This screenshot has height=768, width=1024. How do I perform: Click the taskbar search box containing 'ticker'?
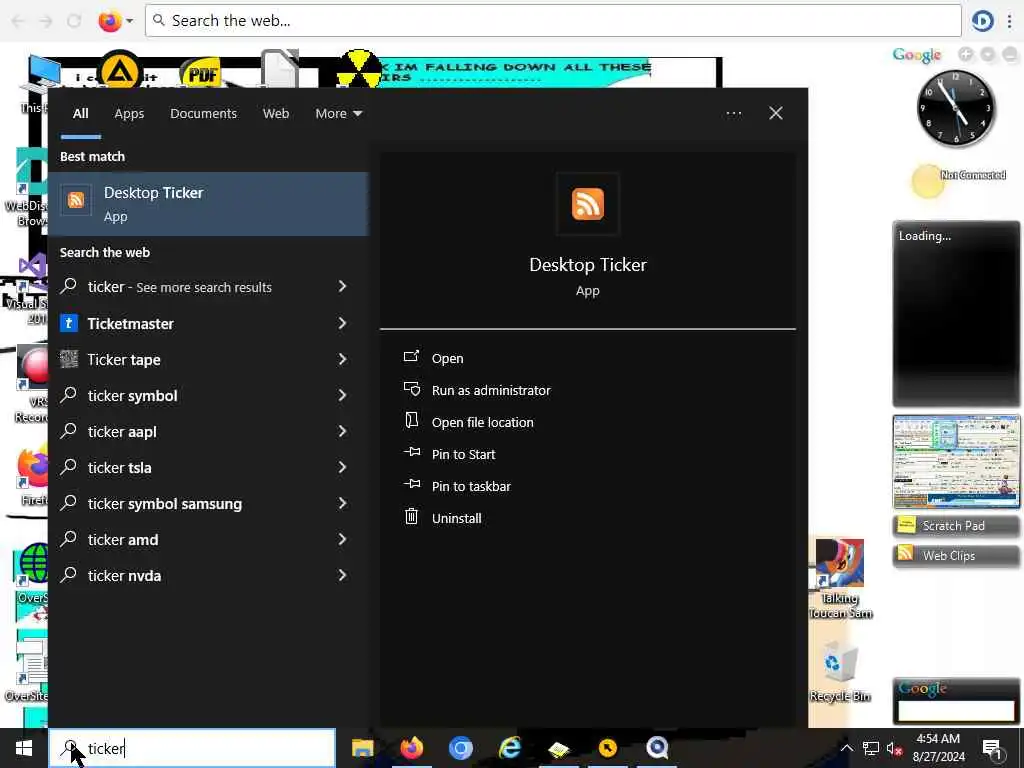click(x=192, y=748)
